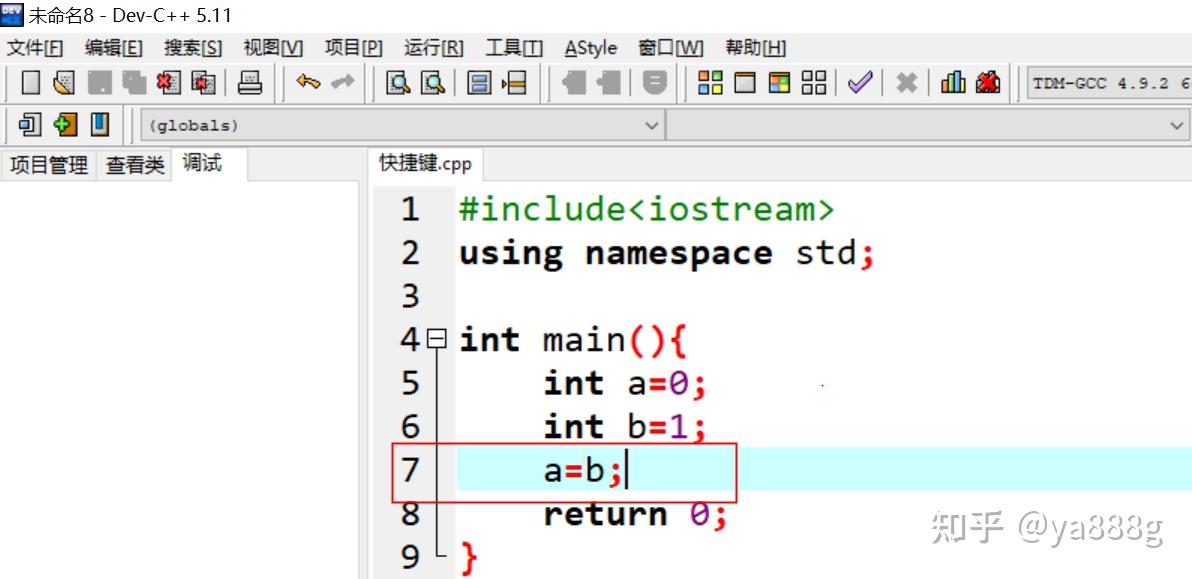Screen dimensions: 1192x579
Task: Open the 搜索[S] menu
Action: click(193, 49)
